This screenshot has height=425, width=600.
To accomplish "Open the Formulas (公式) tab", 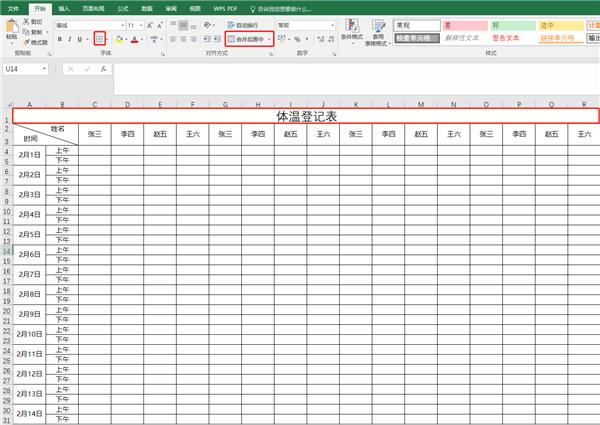I will point(122,7).
